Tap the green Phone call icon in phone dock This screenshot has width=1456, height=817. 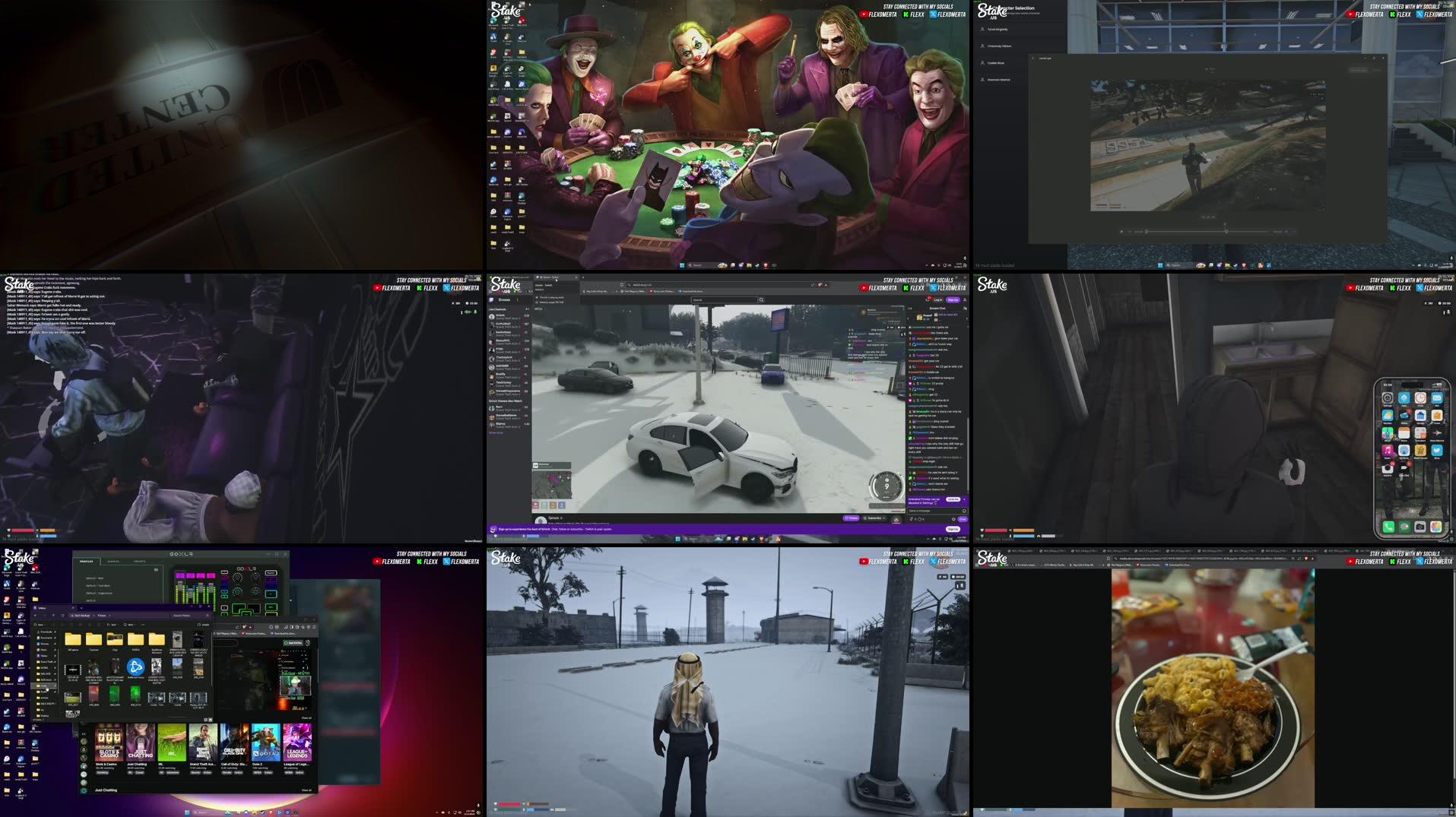[1388, 527]
